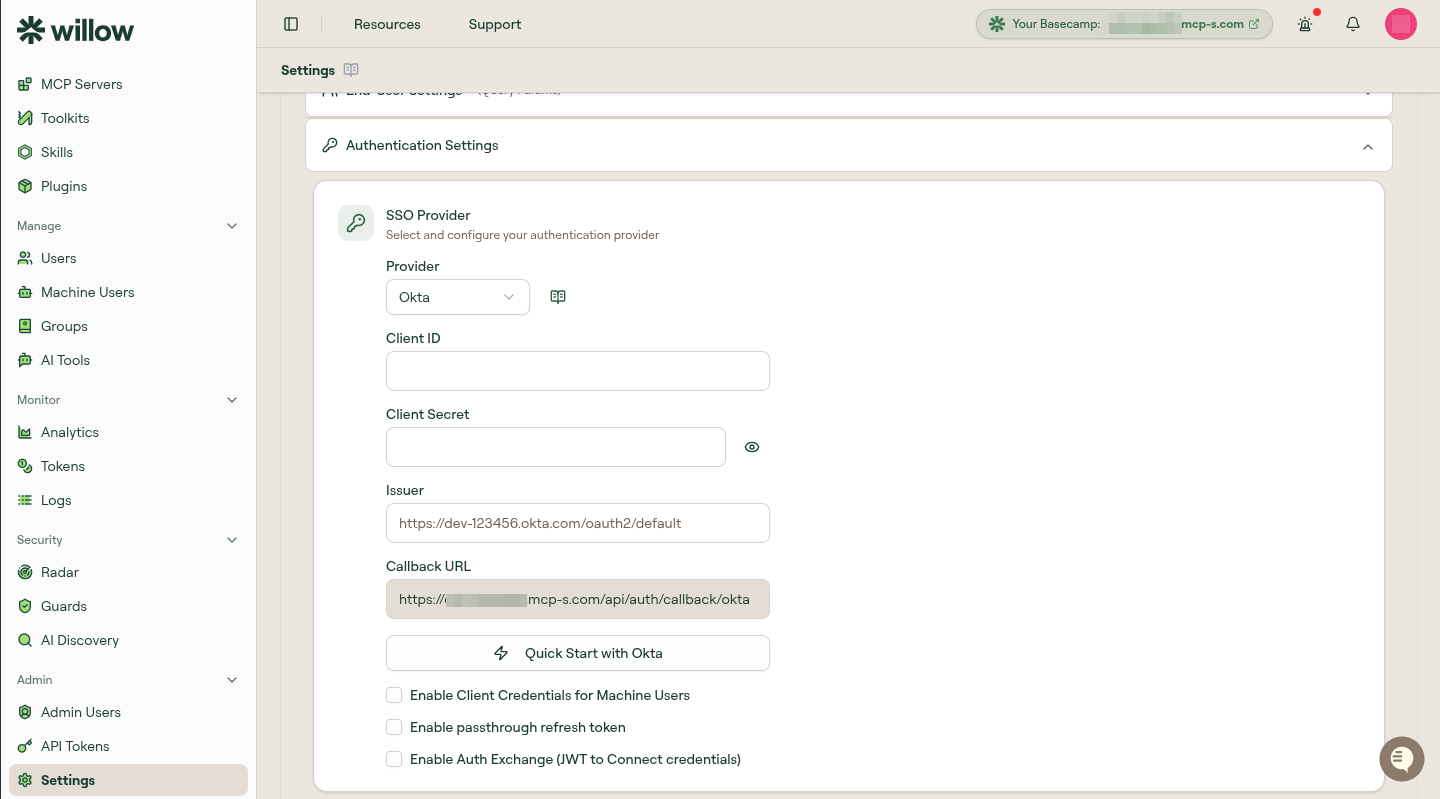
Task: Click the Groups icon in sidebar
Action: click(x=25, y=326)
